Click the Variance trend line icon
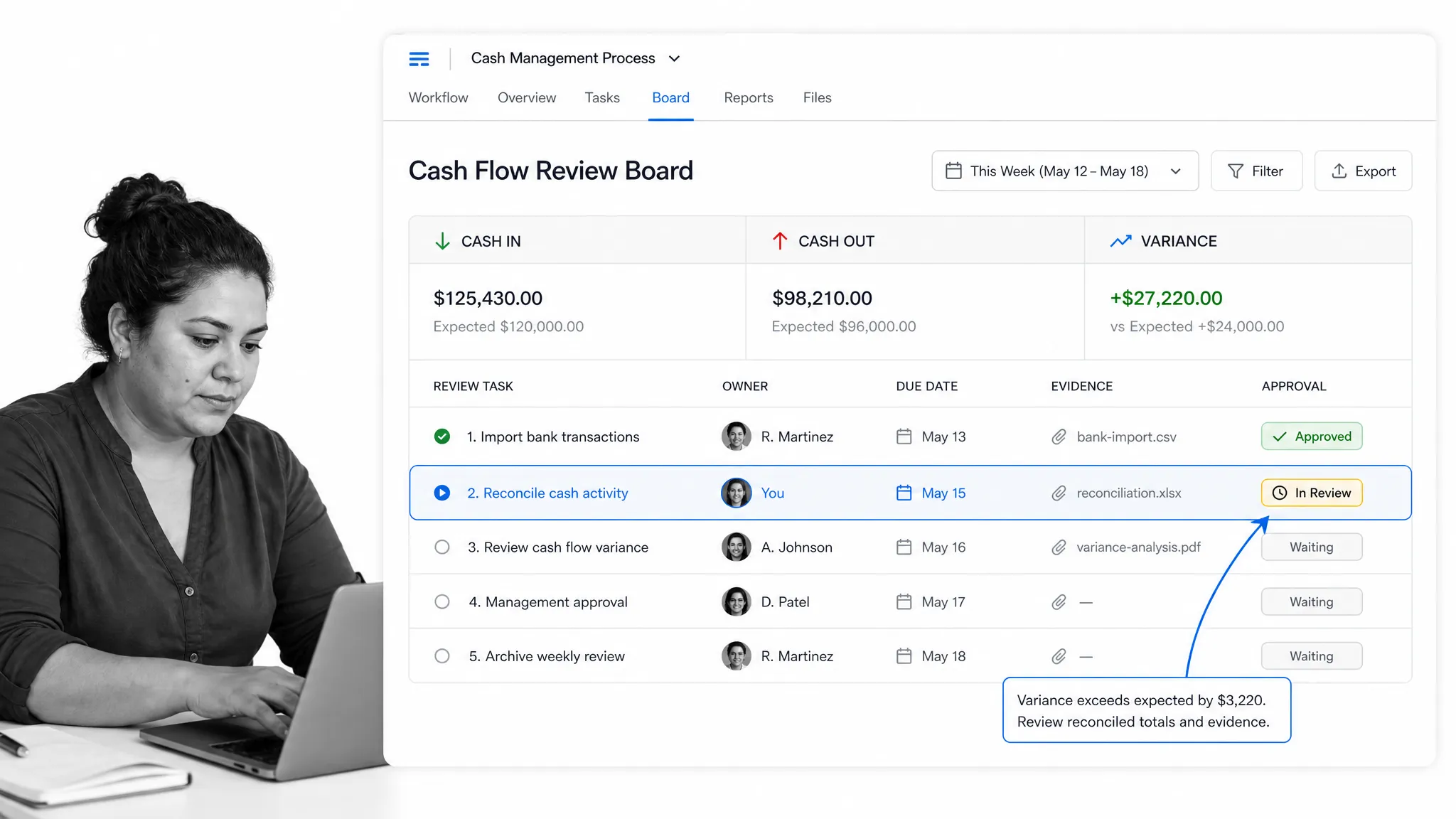Screen dimensions: 1456x819 pos(1120,241)
